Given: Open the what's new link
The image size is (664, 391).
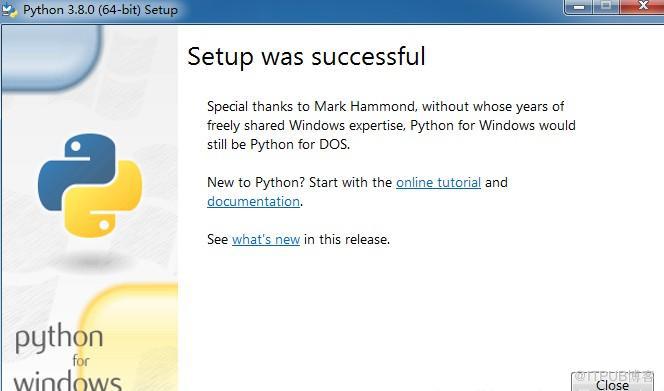Looking at the screenshot, I should click(x=266, y=239).
